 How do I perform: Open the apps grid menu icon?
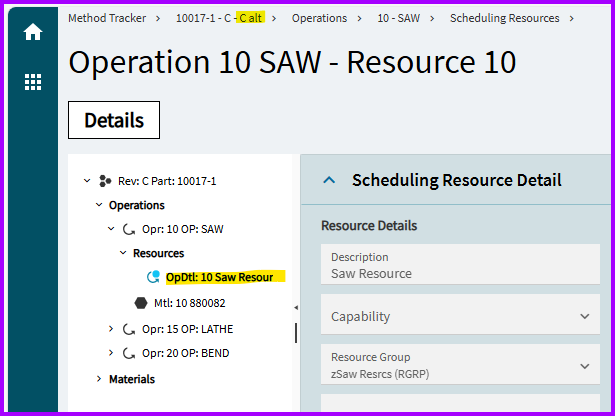pyautogui.click(x=33, y=82)
